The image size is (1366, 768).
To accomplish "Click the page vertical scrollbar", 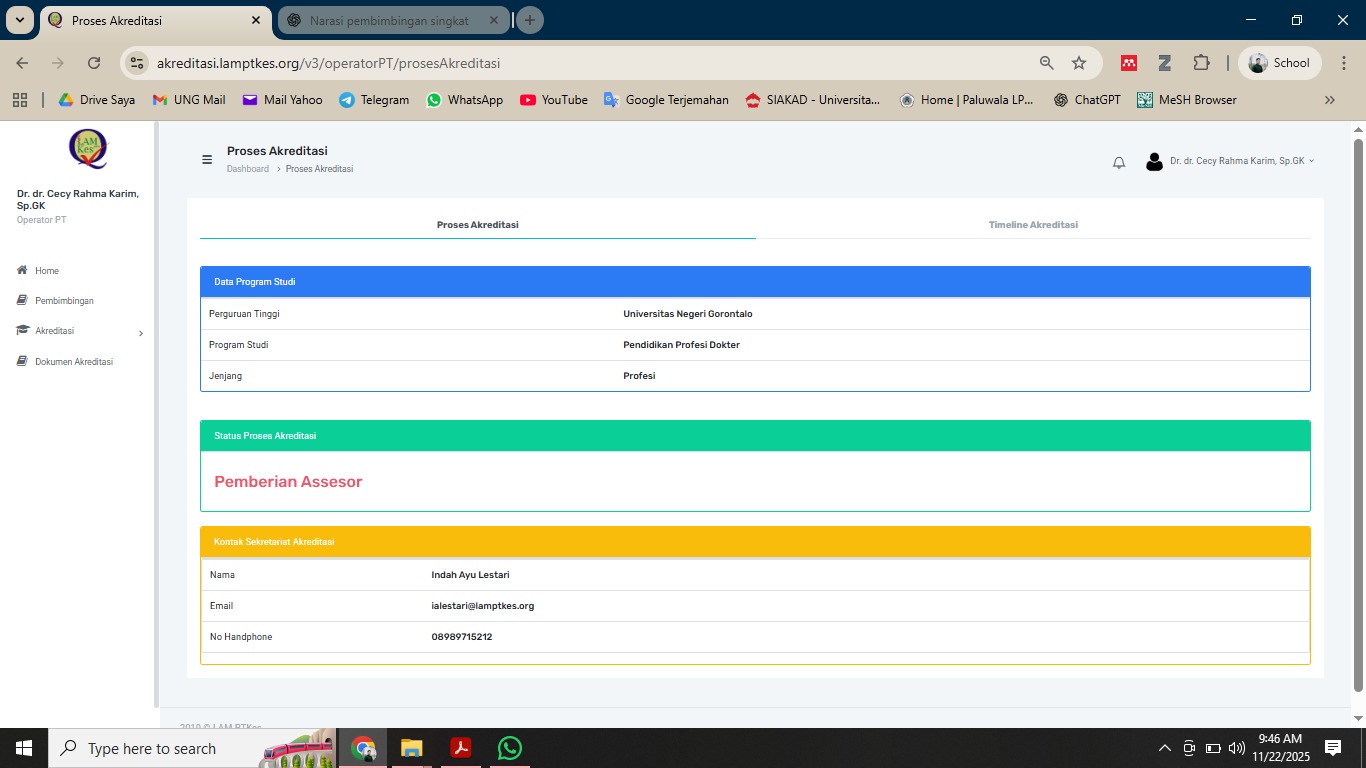I will (x=1359, y=415).
